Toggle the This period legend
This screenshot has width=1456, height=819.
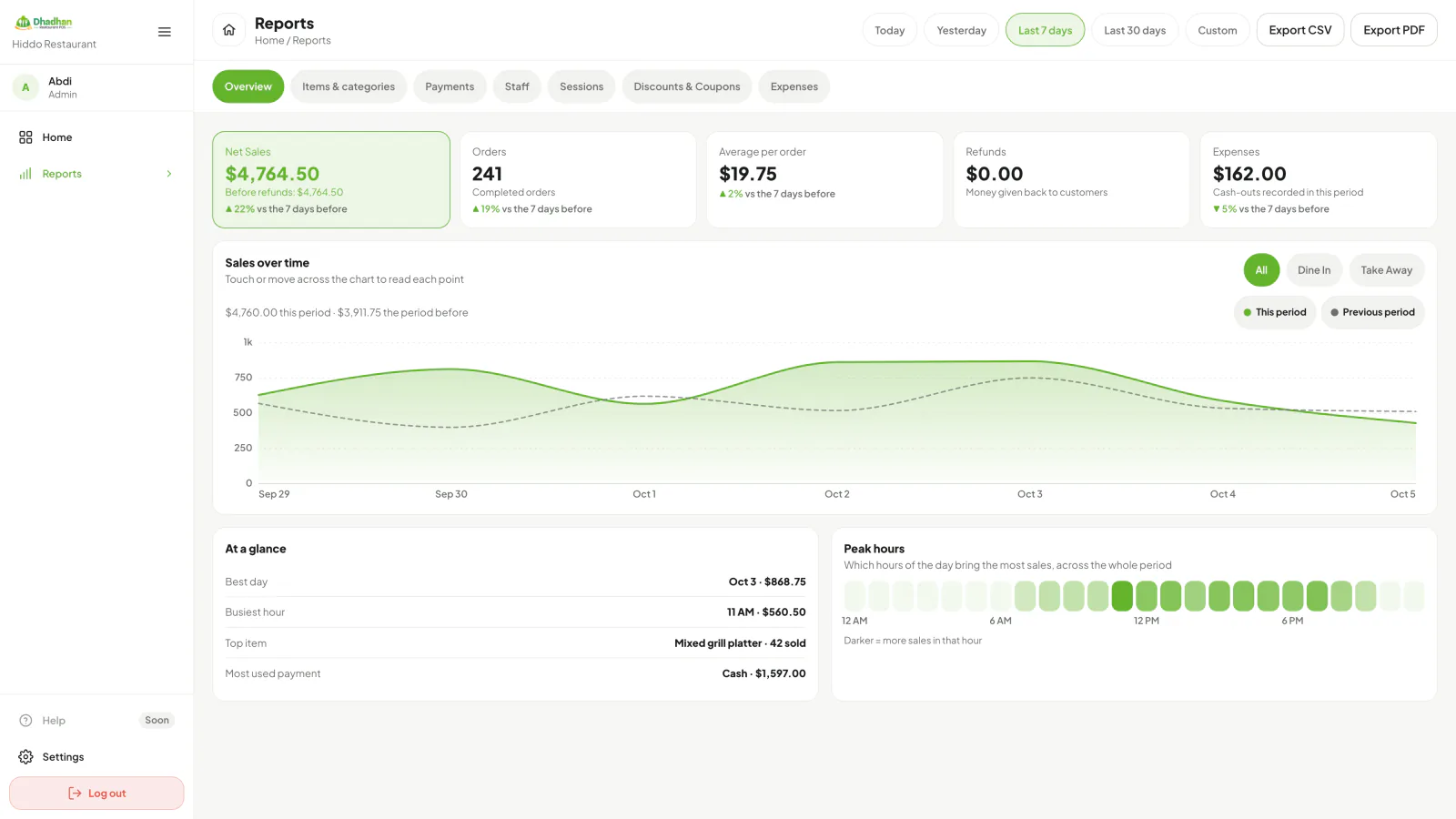[1275, 312]
